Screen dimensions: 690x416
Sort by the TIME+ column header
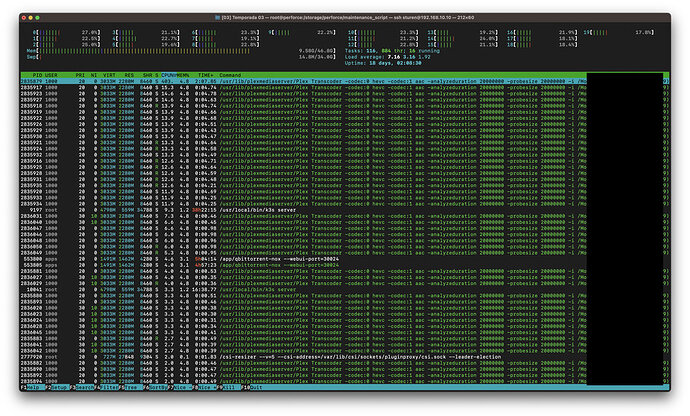pyautogui.click(x=205, y=75)
